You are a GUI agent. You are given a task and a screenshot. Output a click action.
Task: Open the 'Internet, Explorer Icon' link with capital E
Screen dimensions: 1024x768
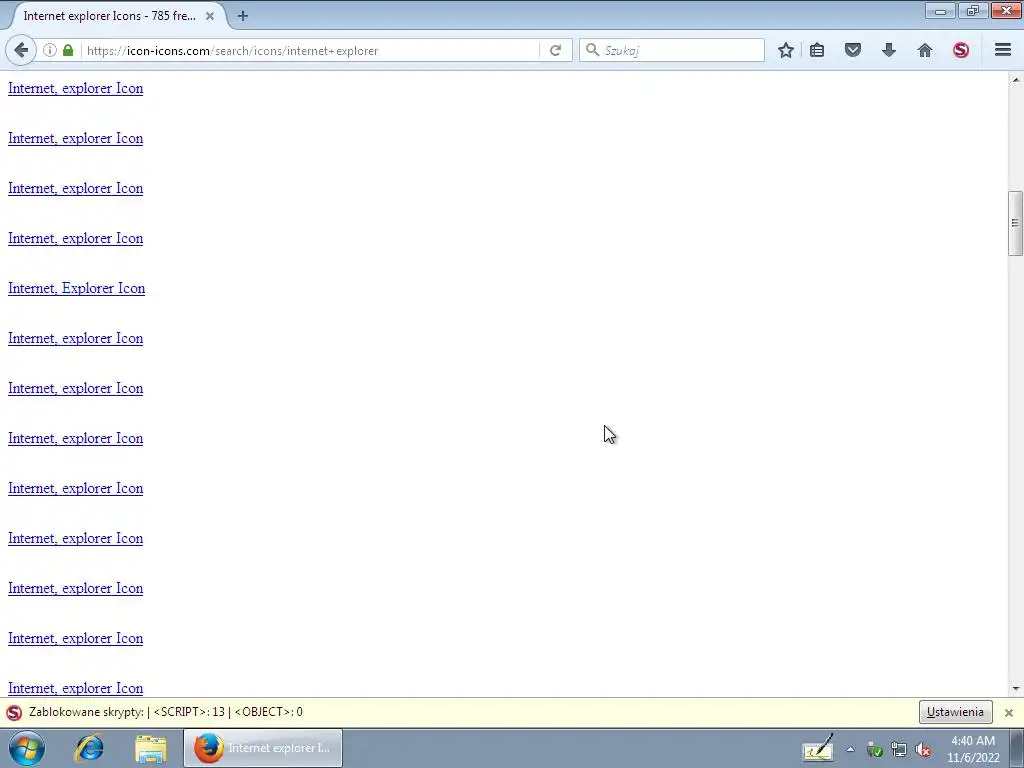click(76, 288)
